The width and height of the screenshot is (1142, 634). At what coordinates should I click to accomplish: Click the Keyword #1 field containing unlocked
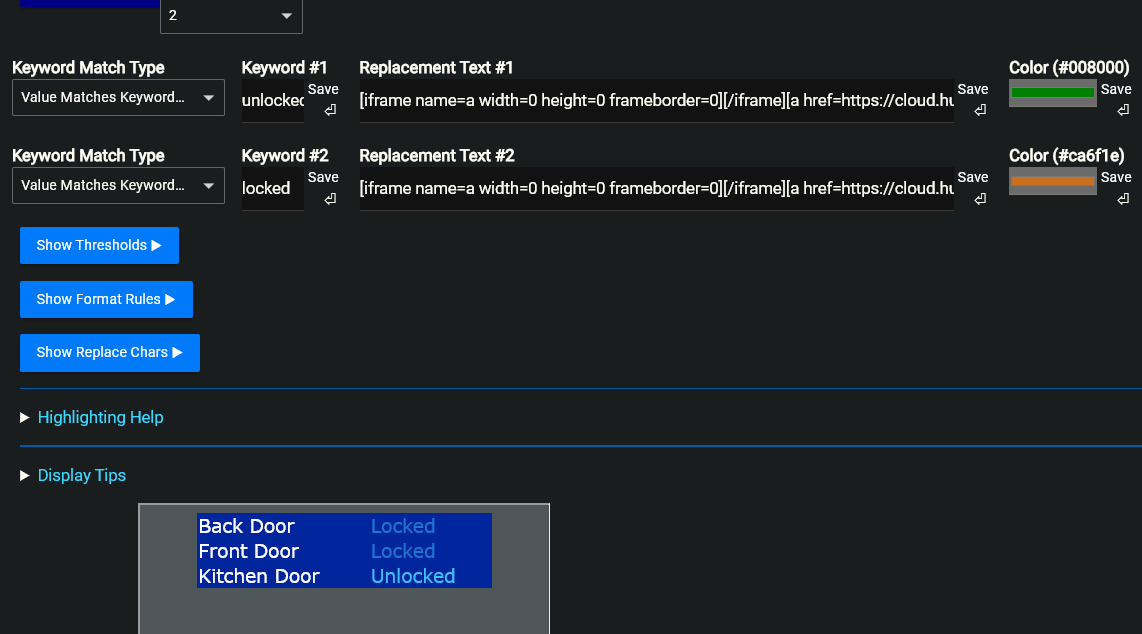point(272,101)
